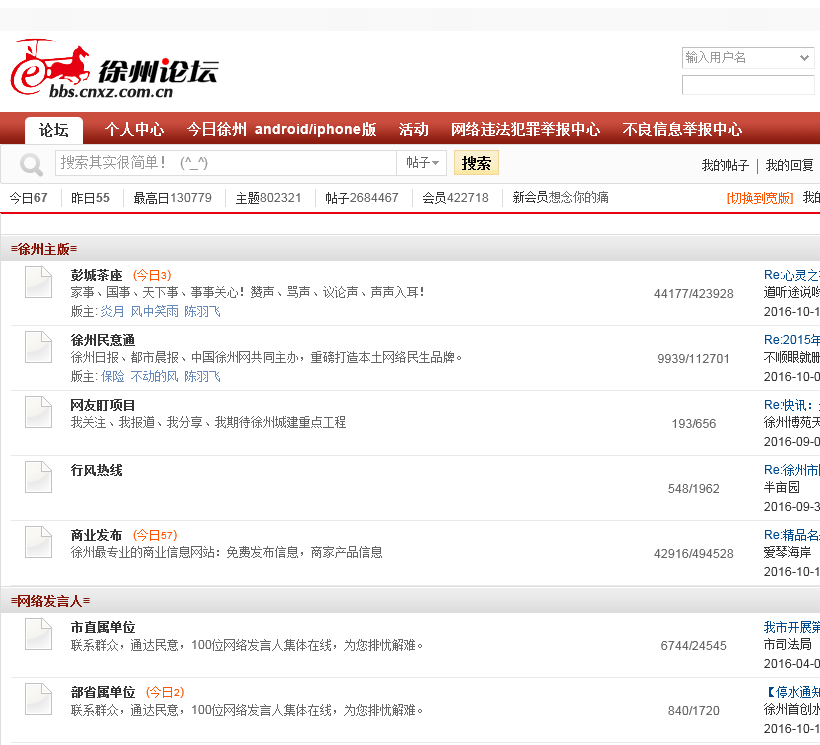The width and height of the screenshot is (820, 745).
Task: Click the 切换到宽版 link
Action: (760, 198)
